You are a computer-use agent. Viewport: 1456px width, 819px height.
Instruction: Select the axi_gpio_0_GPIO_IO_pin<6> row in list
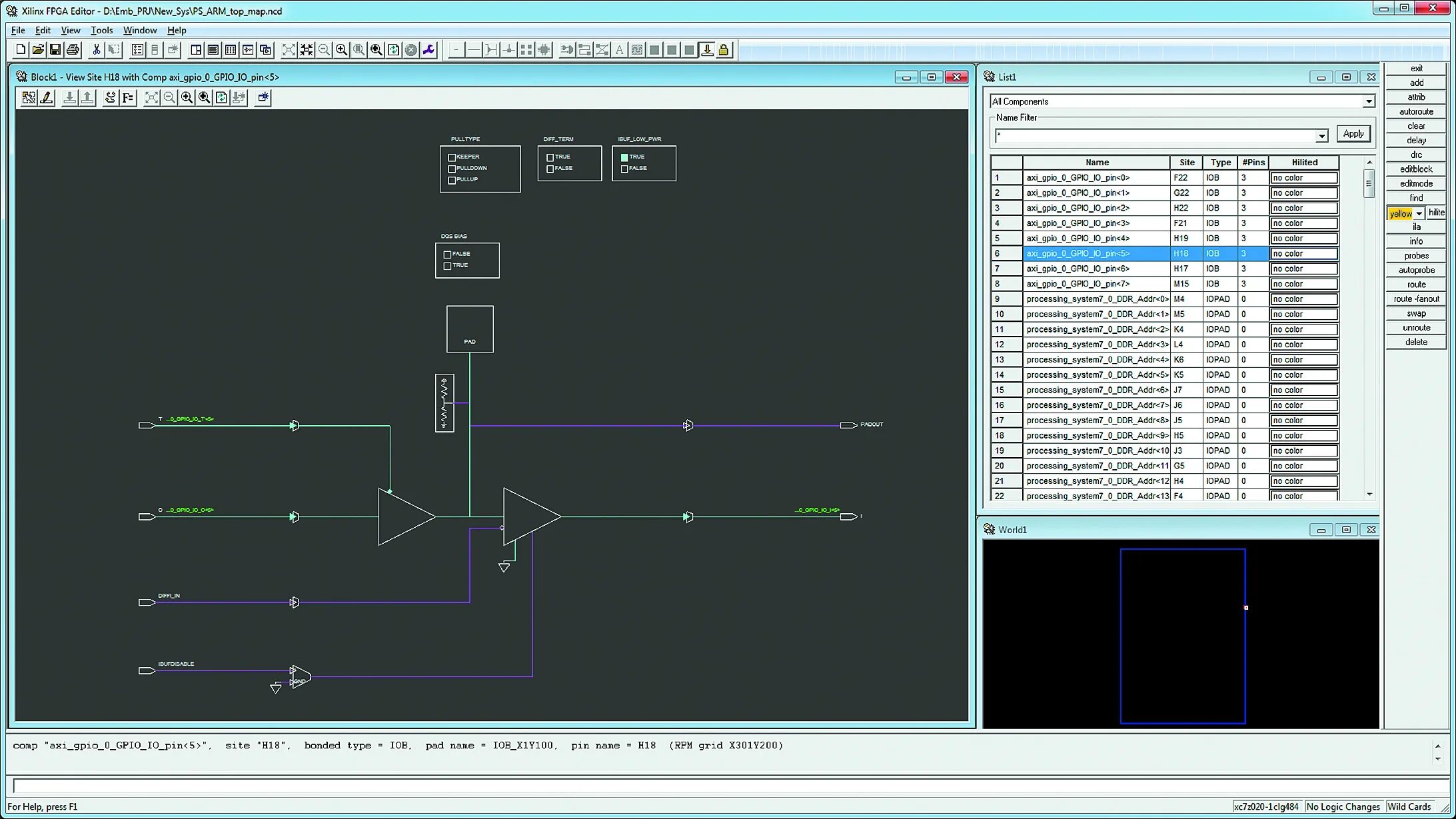pos(1096,269)
